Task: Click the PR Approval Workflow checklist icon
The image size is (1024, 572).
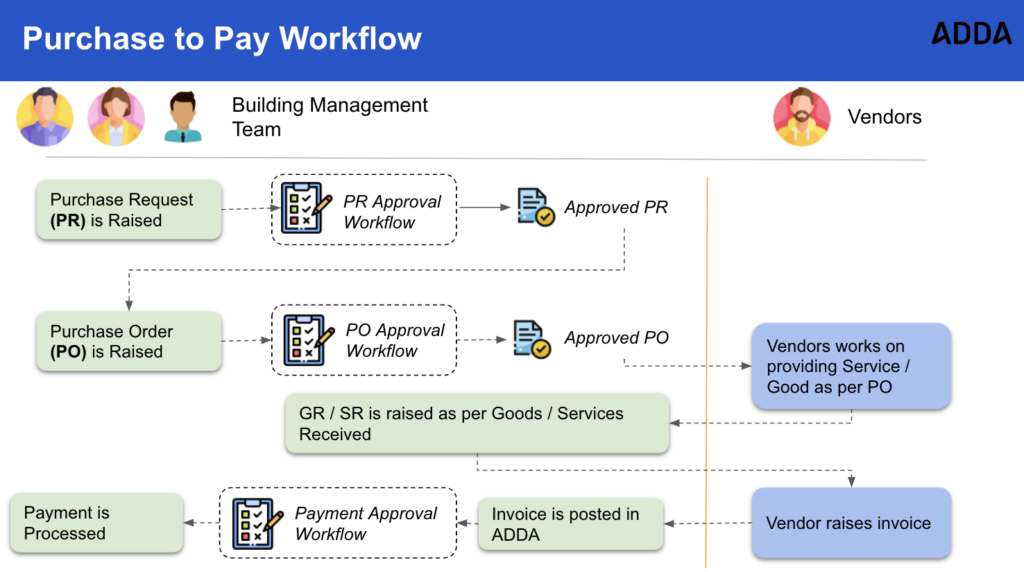Action: point(306,208)
